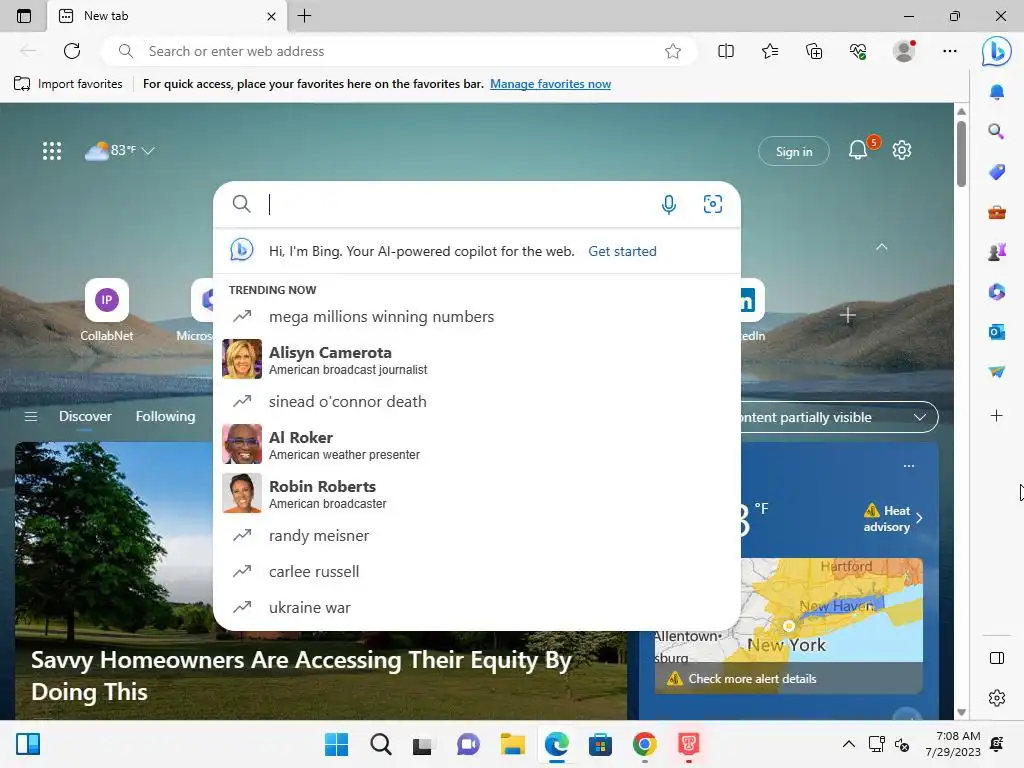Click the Sign in button

pos(793,152)
